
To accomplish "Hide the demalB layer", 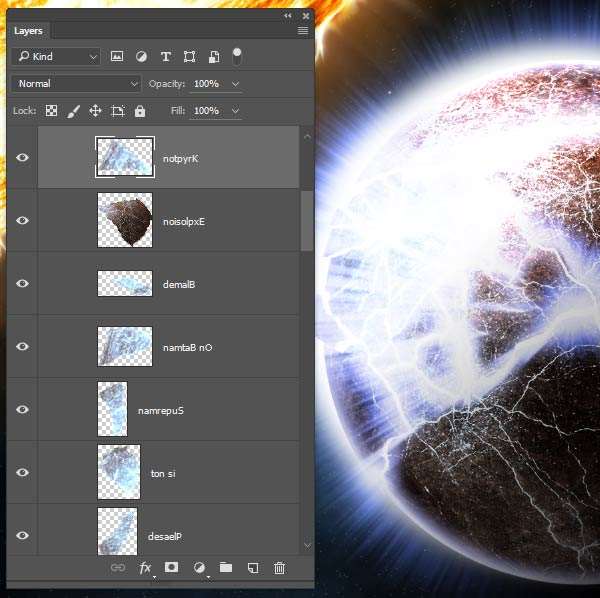I will 22,284.
